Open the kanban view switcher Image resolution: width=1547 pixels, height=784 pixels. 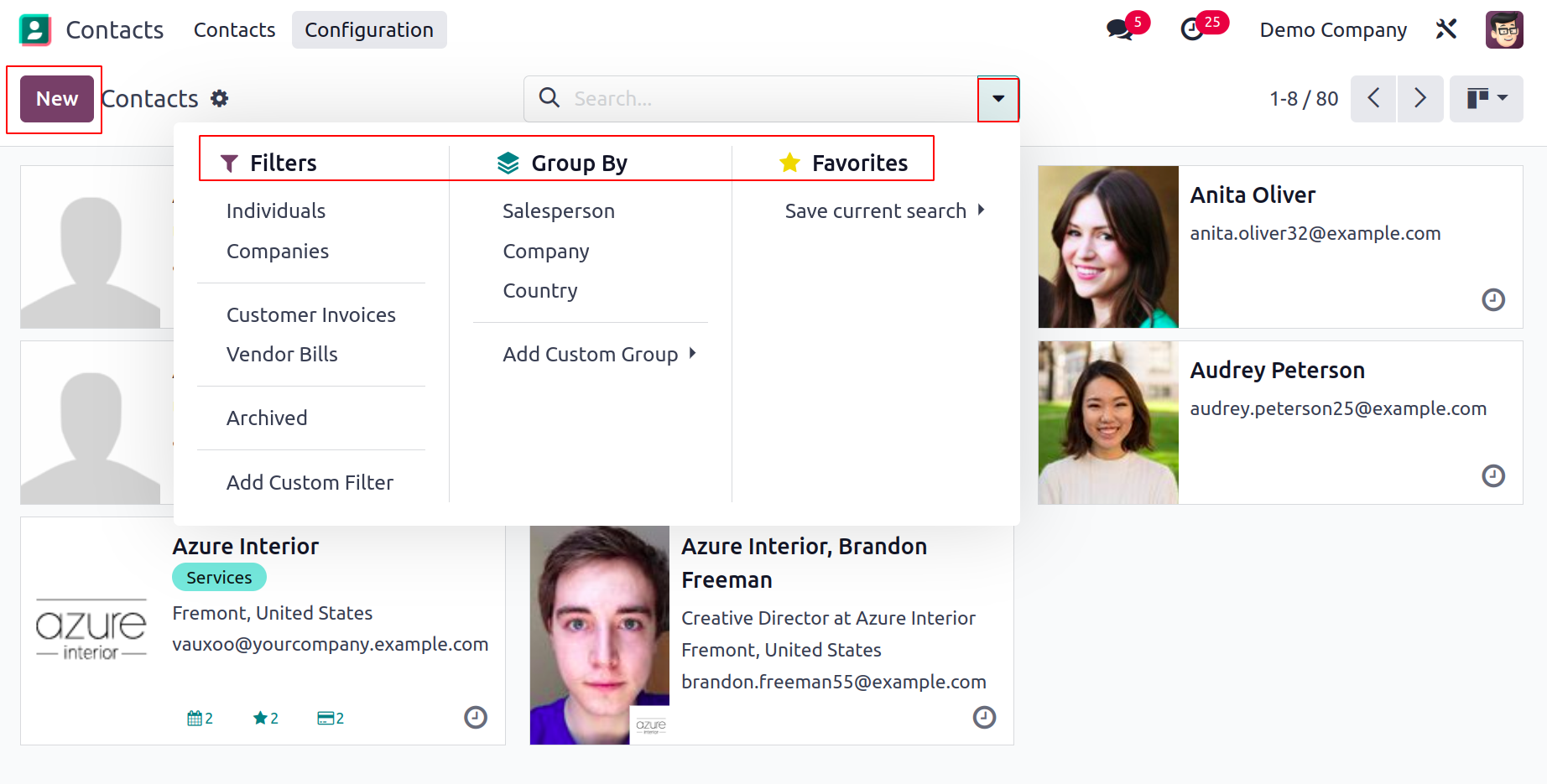tap(1487, 99)
